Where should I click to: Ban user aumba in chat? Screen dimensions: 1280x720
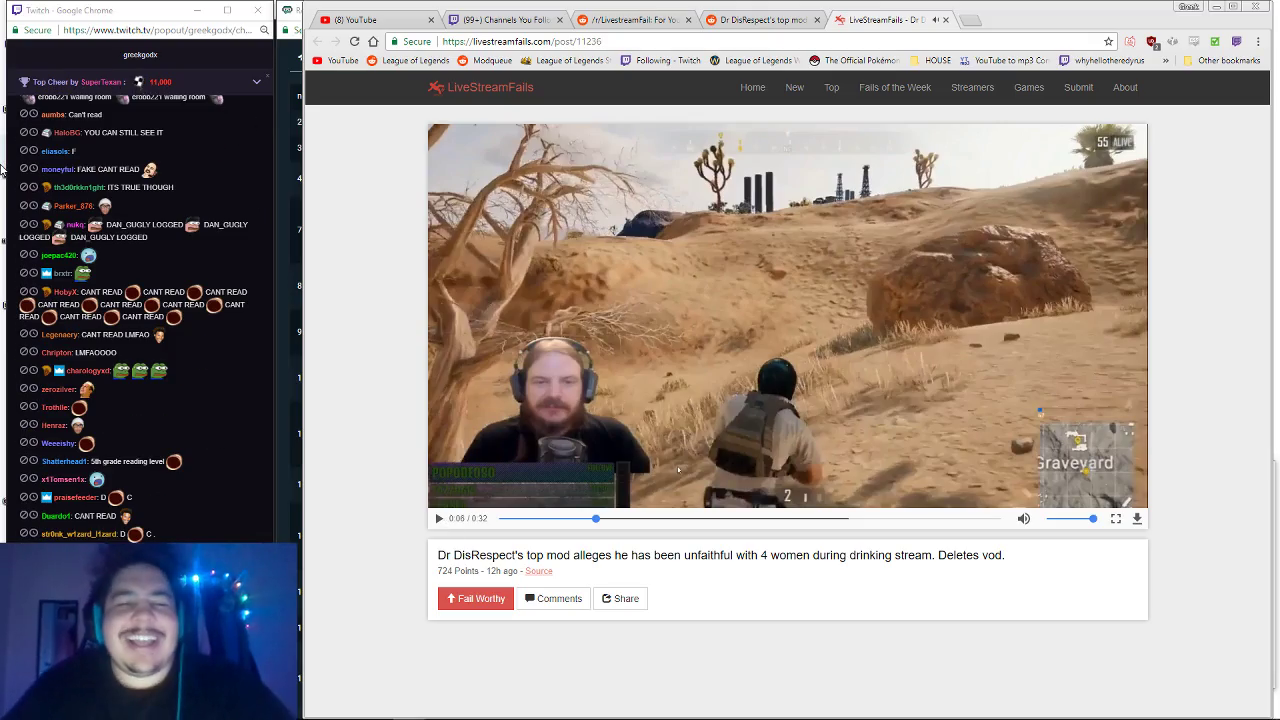point(24,114)
